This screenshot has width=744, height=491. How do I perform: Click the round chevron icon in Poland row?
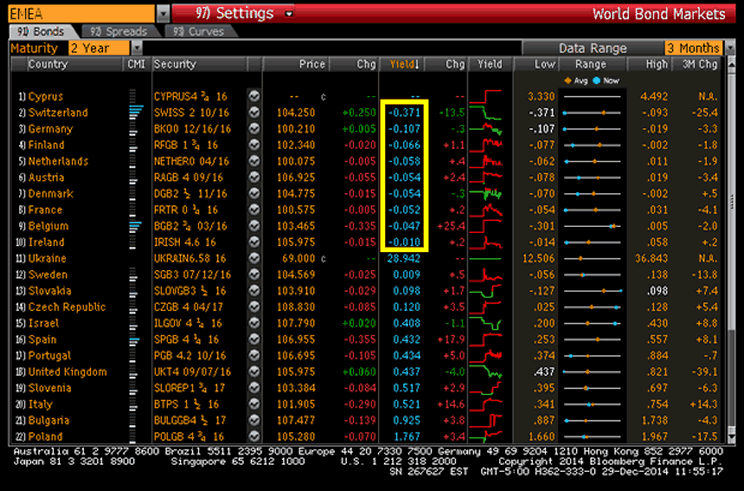click(254, 436)
